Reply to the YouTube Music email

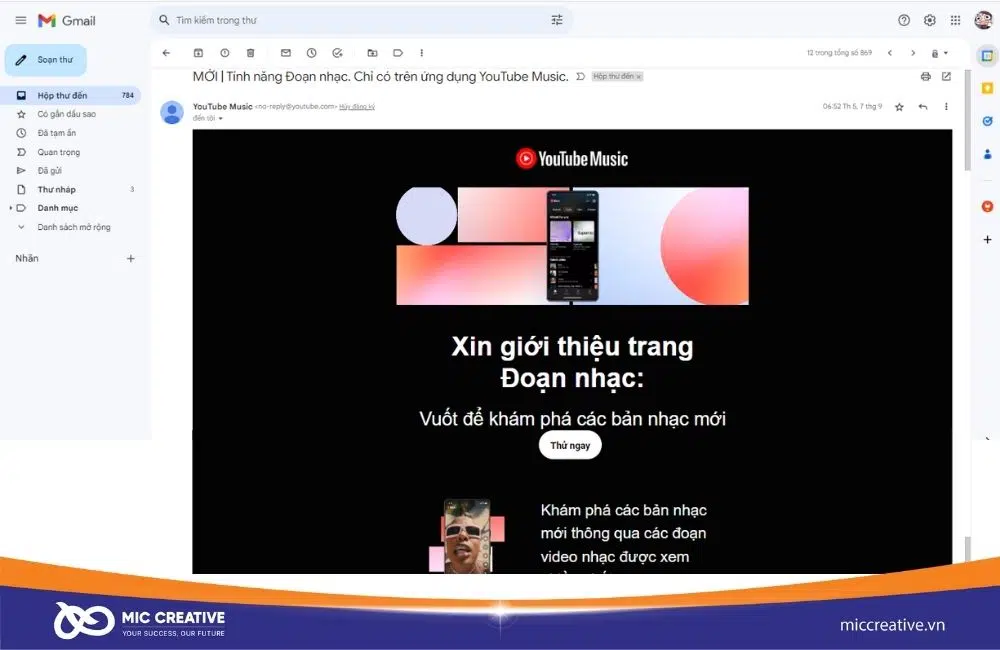point(923,107)
